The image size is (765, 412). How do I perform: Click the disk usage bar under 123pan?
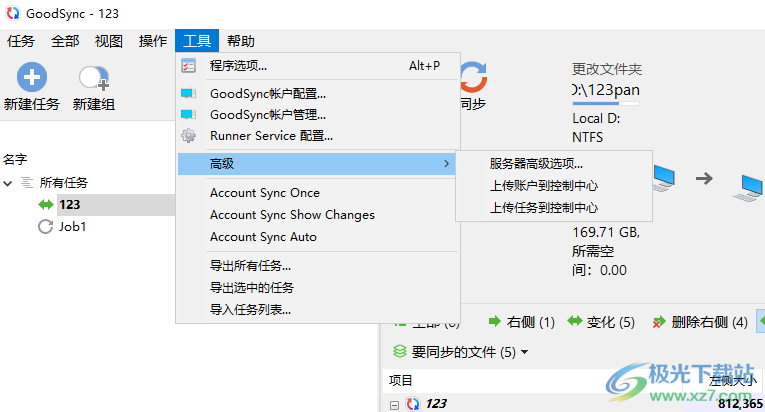606,103
